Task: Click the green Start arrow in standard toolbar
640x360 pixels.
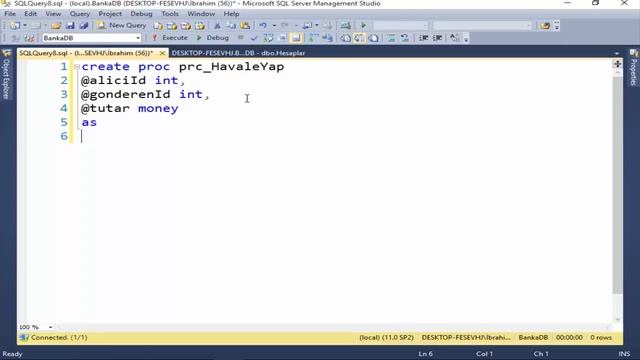Action: [363, 25]
